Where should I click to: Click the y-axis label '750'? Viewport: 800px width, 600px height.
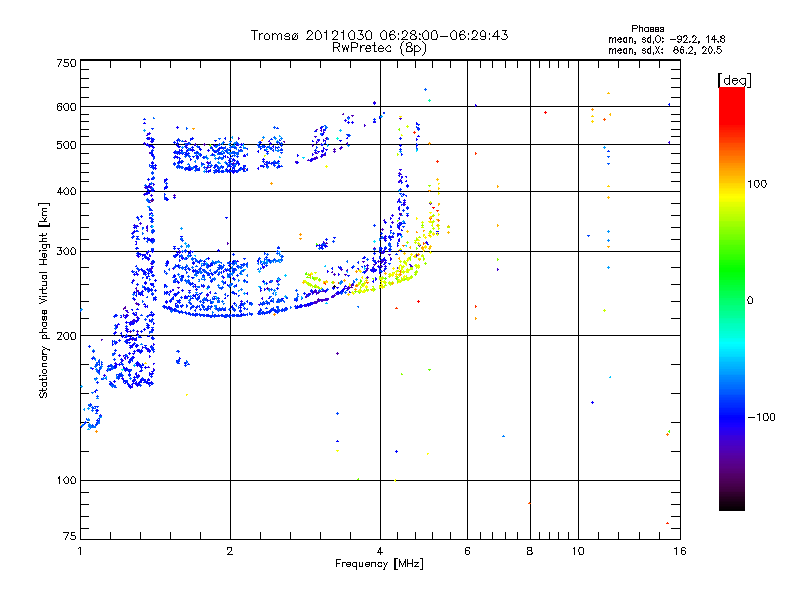pyautogui.click(x=66, y=63)
